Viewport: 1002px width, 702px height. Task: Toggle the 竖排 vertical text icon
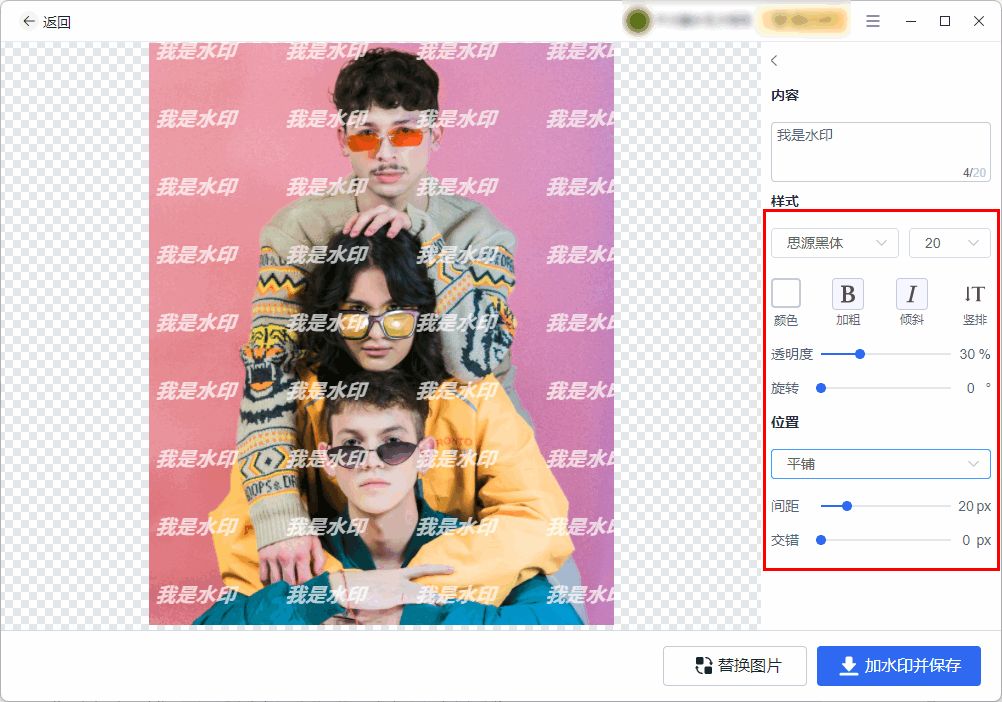point(975,294)
